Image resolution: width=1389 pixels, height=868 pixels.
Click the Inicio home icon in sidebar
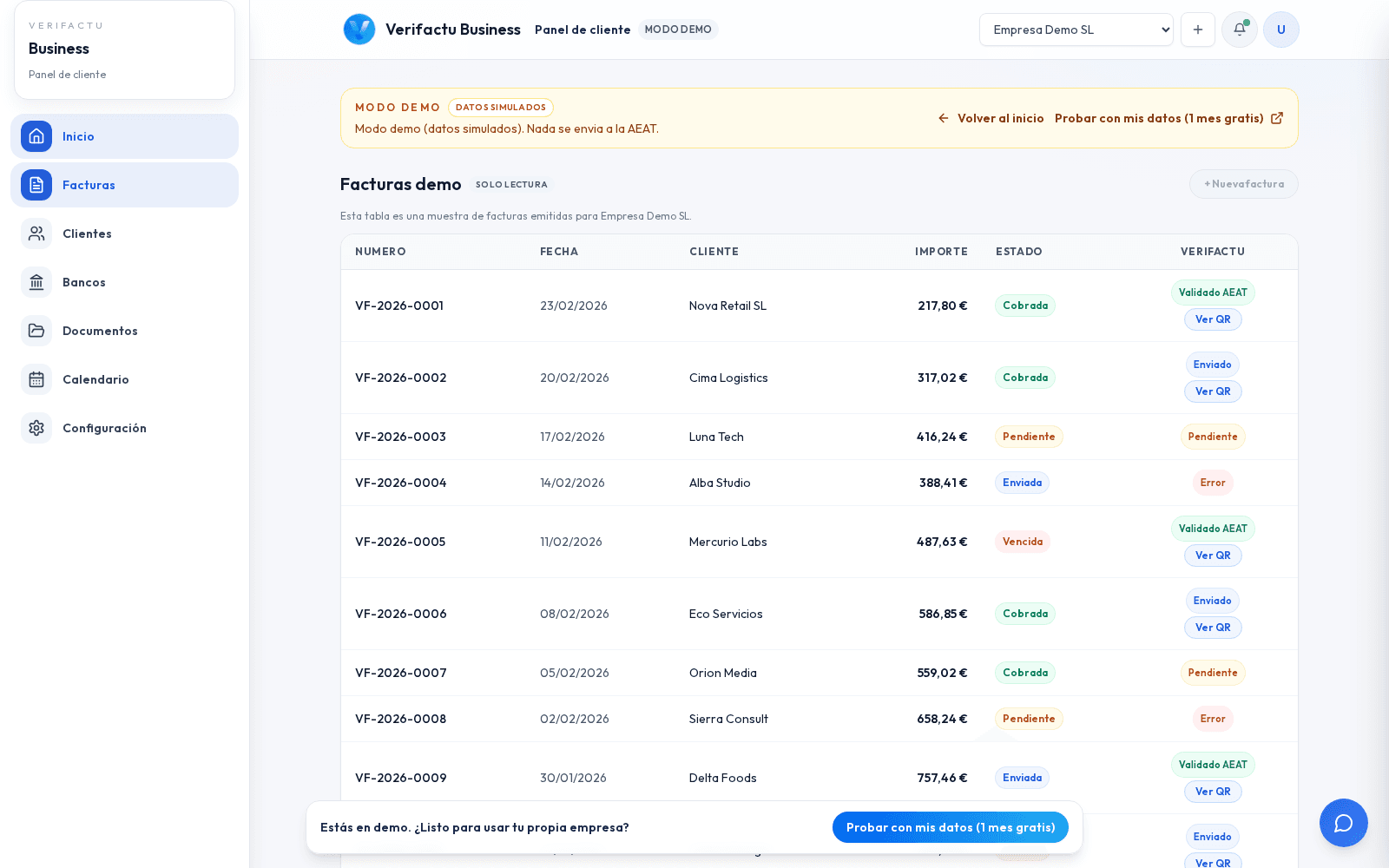[36, 136]
